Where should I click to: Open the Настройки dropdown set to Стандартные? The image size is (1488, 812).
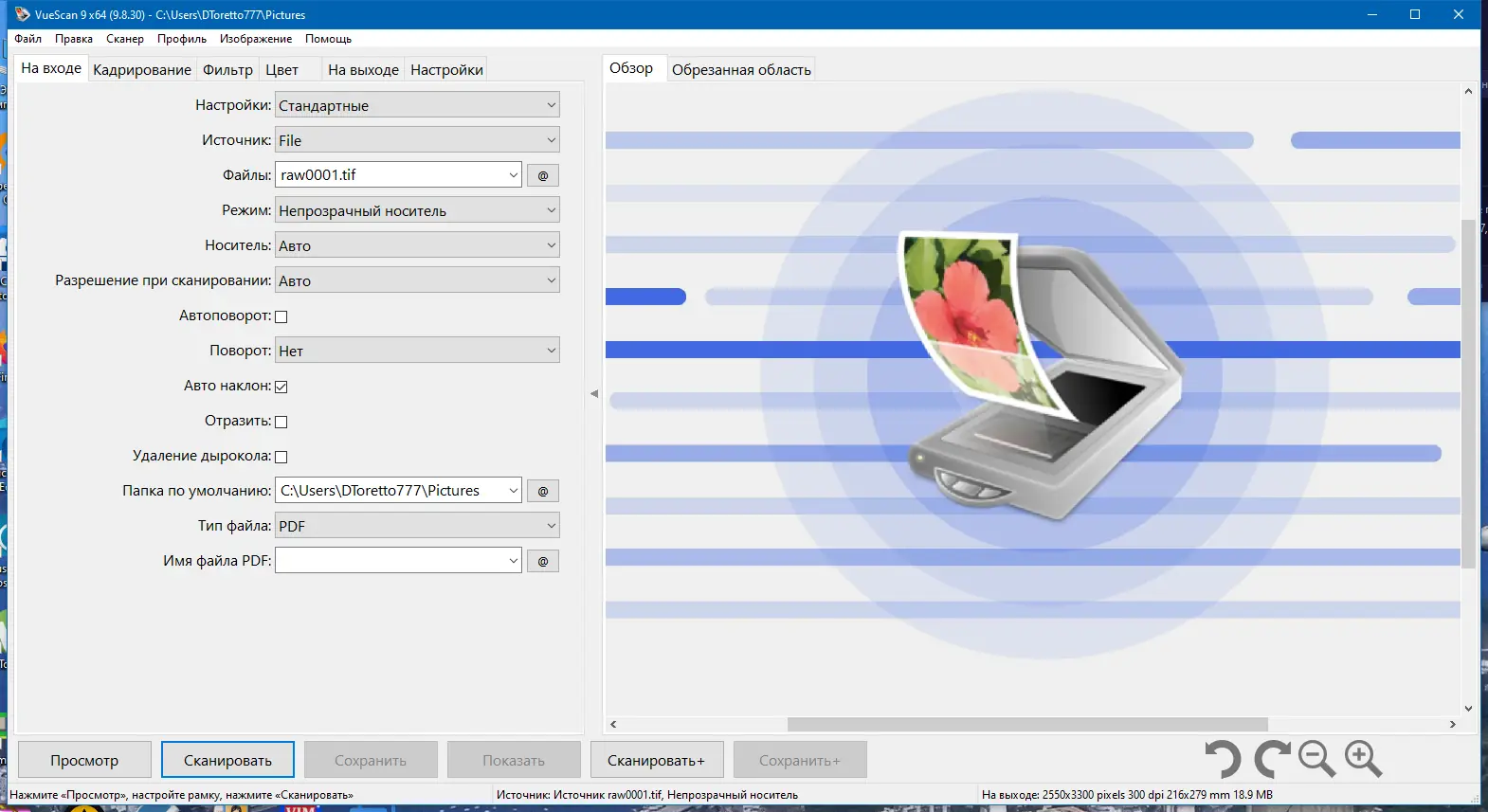pos(417,105)
